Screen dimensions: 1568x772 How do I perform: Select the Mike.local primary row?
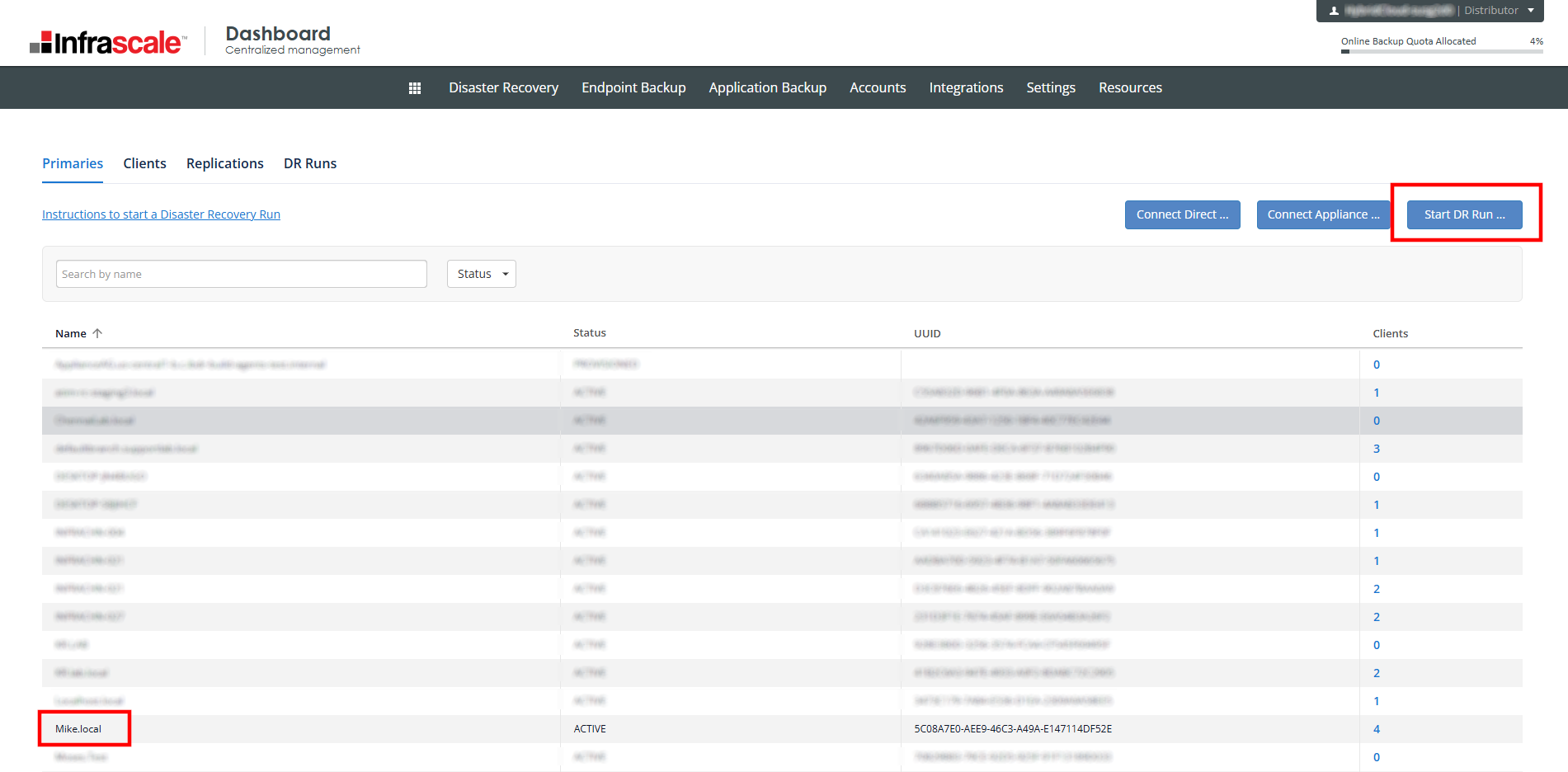pyautogui.click(x=78, y=729)
